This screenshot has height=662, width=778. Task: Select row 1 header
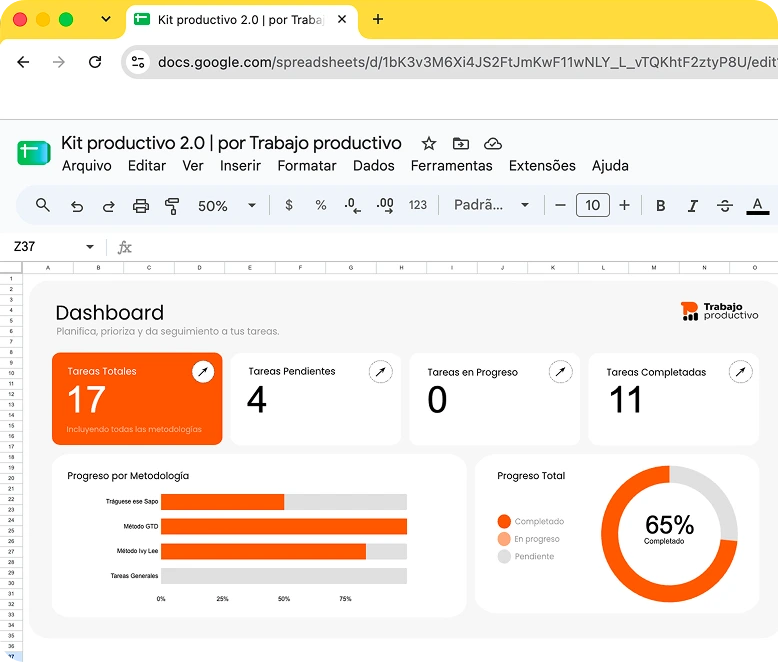click(x=11, y=279)
